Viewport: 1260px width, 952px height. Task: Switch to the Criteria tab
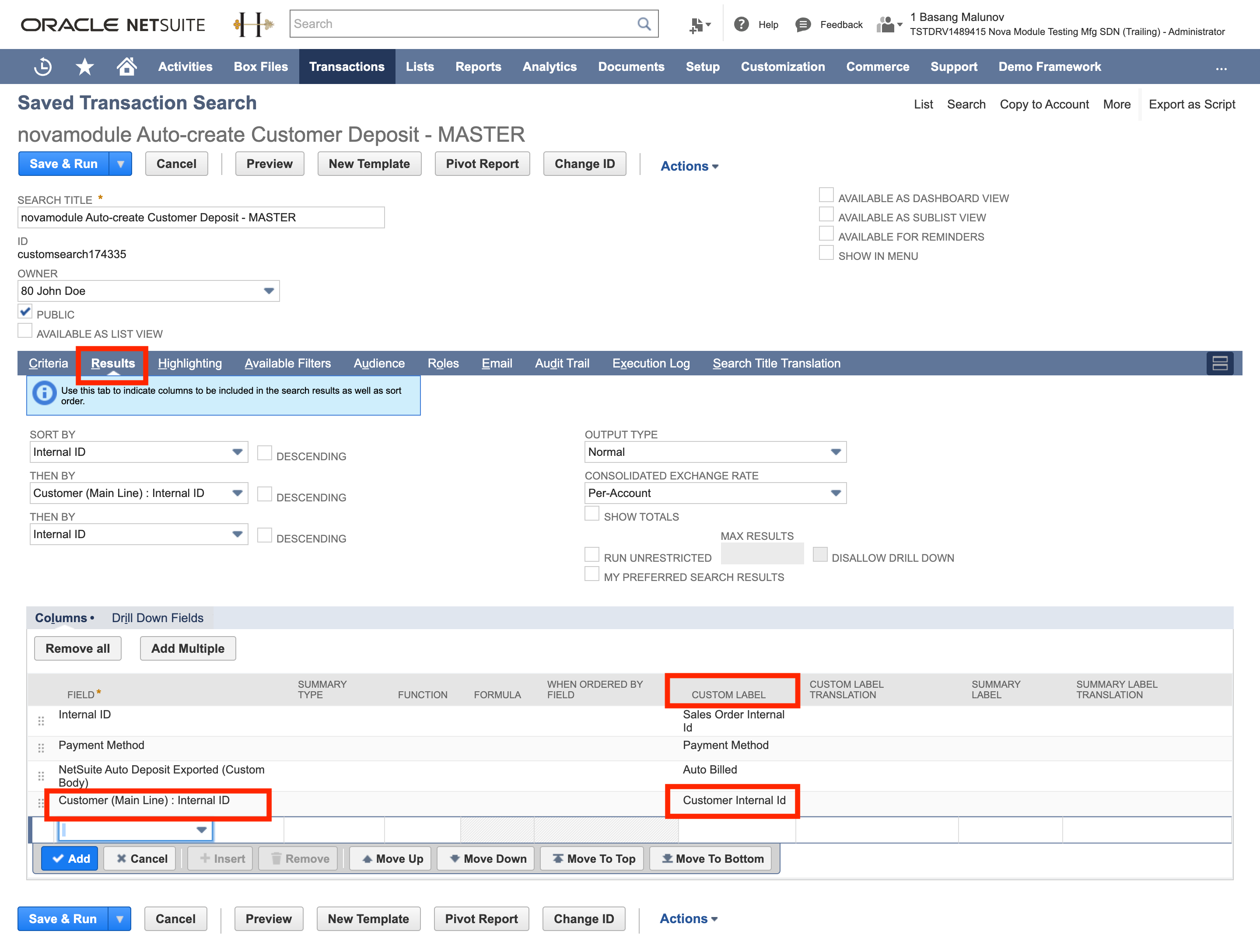(x=49, y=364)
